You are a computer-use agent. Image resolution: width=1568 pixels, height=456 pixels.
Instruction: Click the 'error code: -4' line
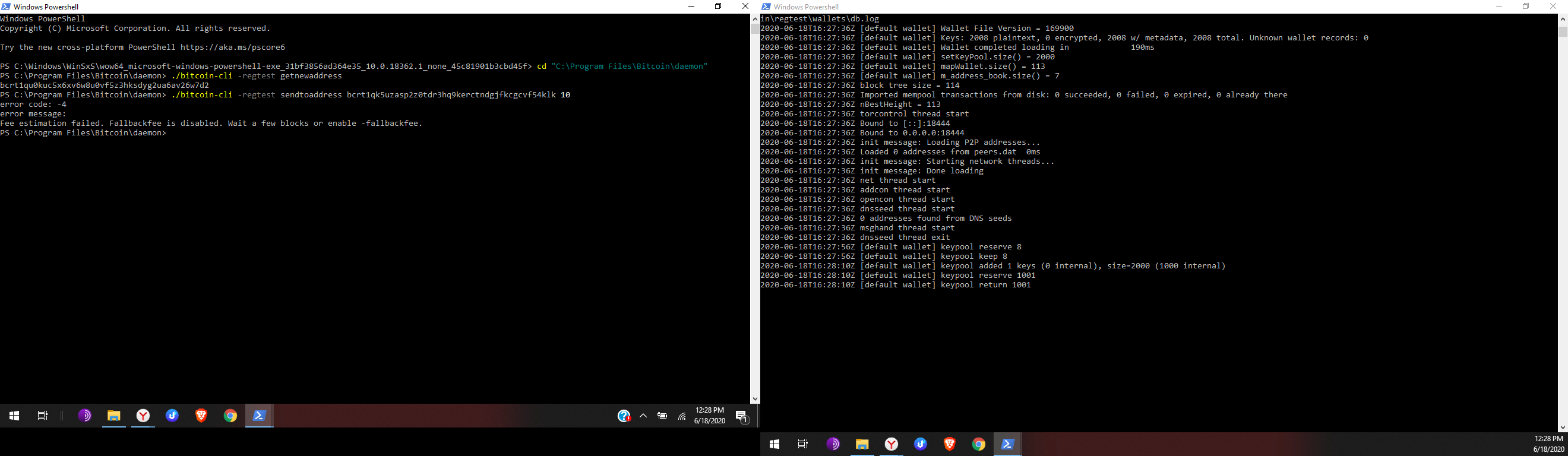tap(33, 104)
